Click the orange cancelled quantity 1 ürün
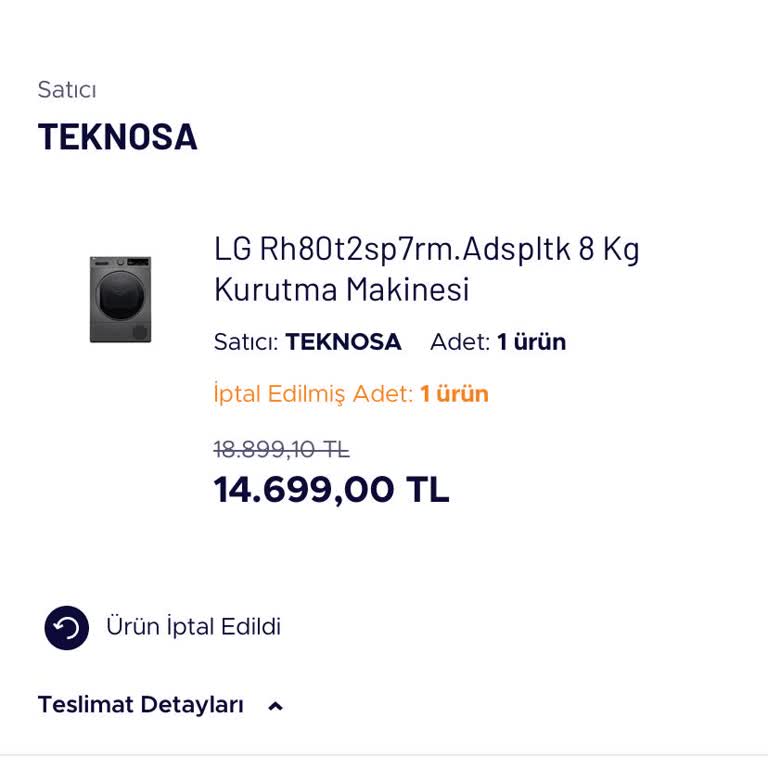768x768 pixels. 454,394
